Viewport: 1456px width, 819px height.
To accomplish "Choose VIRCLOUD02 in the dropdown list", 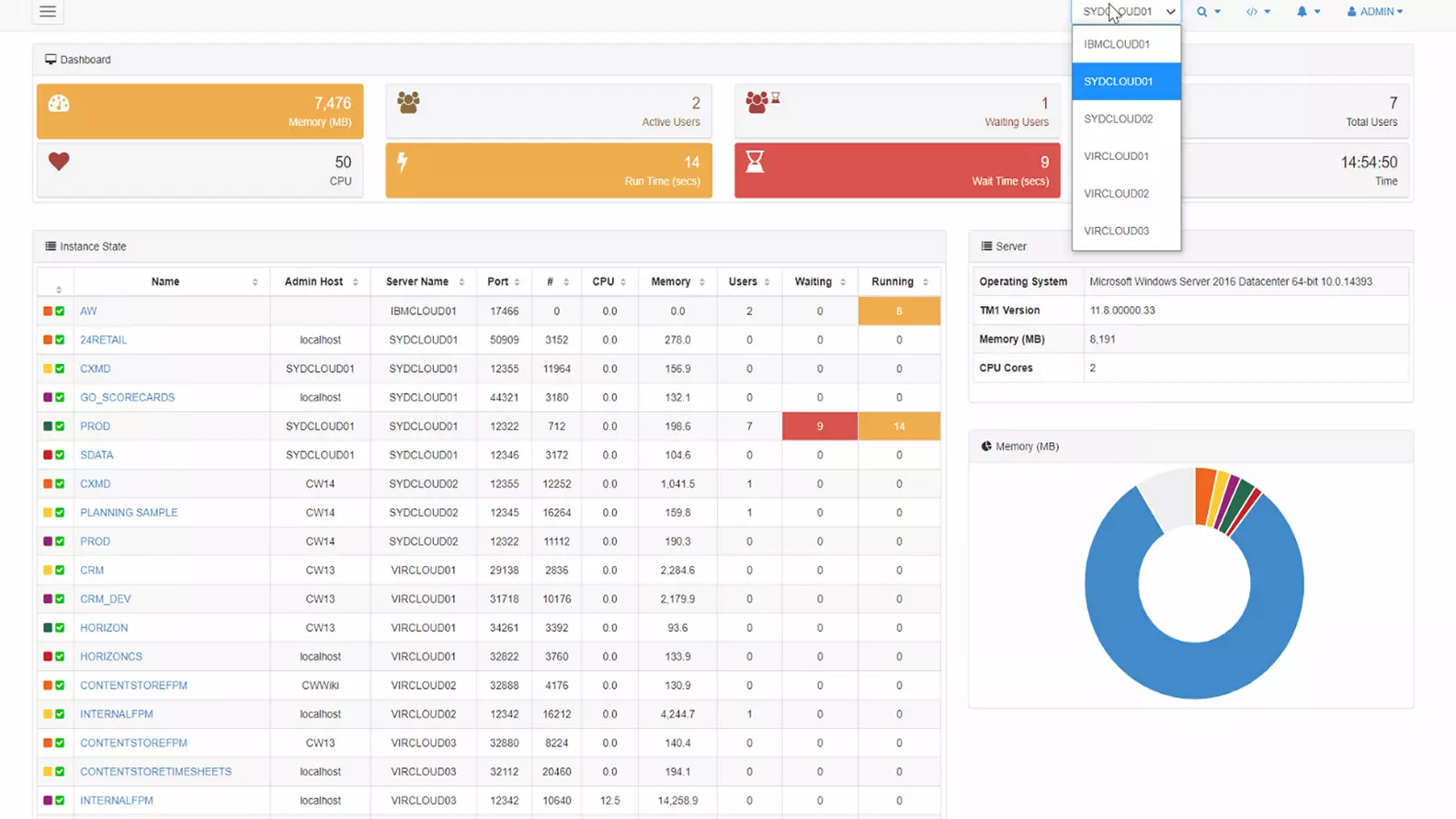I will (1117, 194).
